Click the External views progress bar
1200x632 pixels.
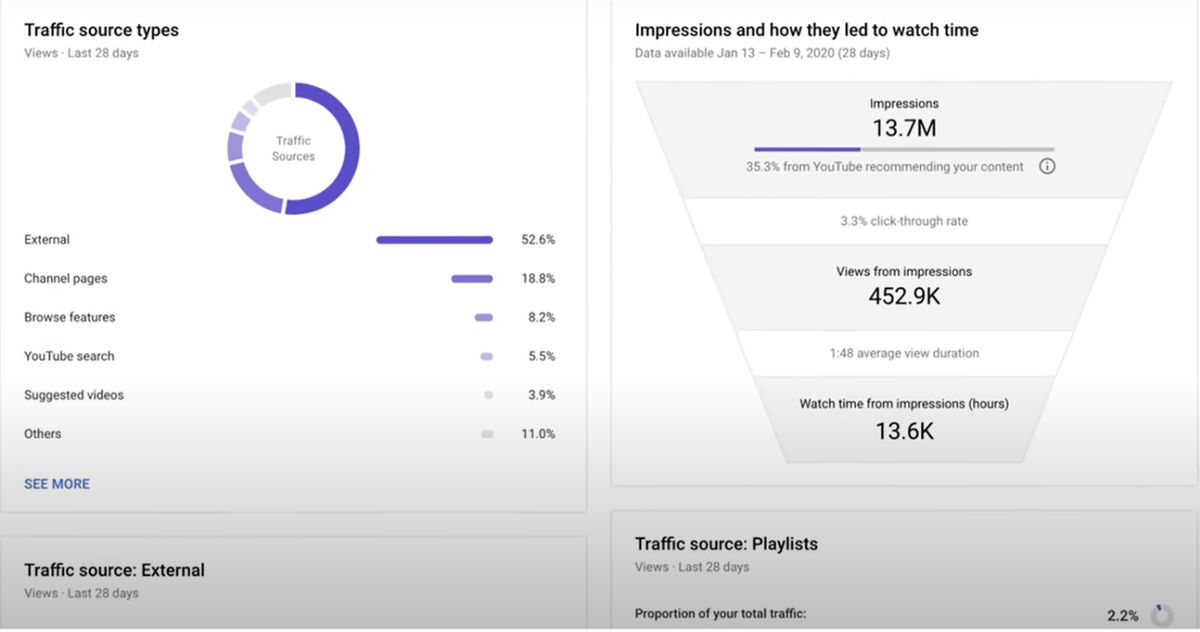pyautogui.click(x=433, y=239)
